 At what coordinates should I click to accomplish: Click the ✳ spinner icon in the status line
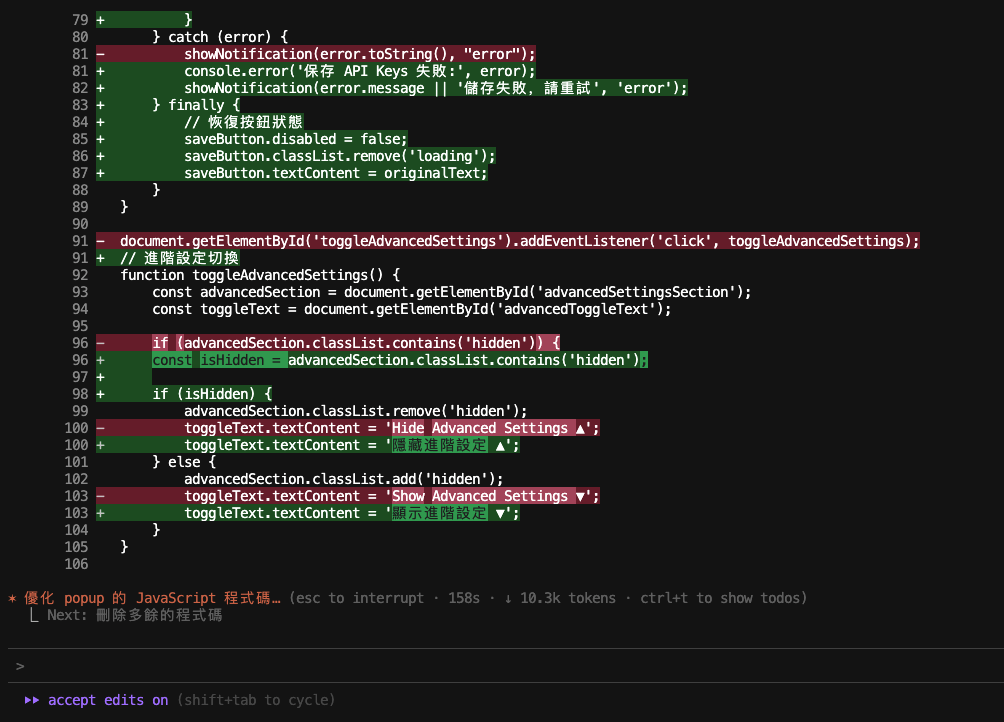click(x=12, y=597)
